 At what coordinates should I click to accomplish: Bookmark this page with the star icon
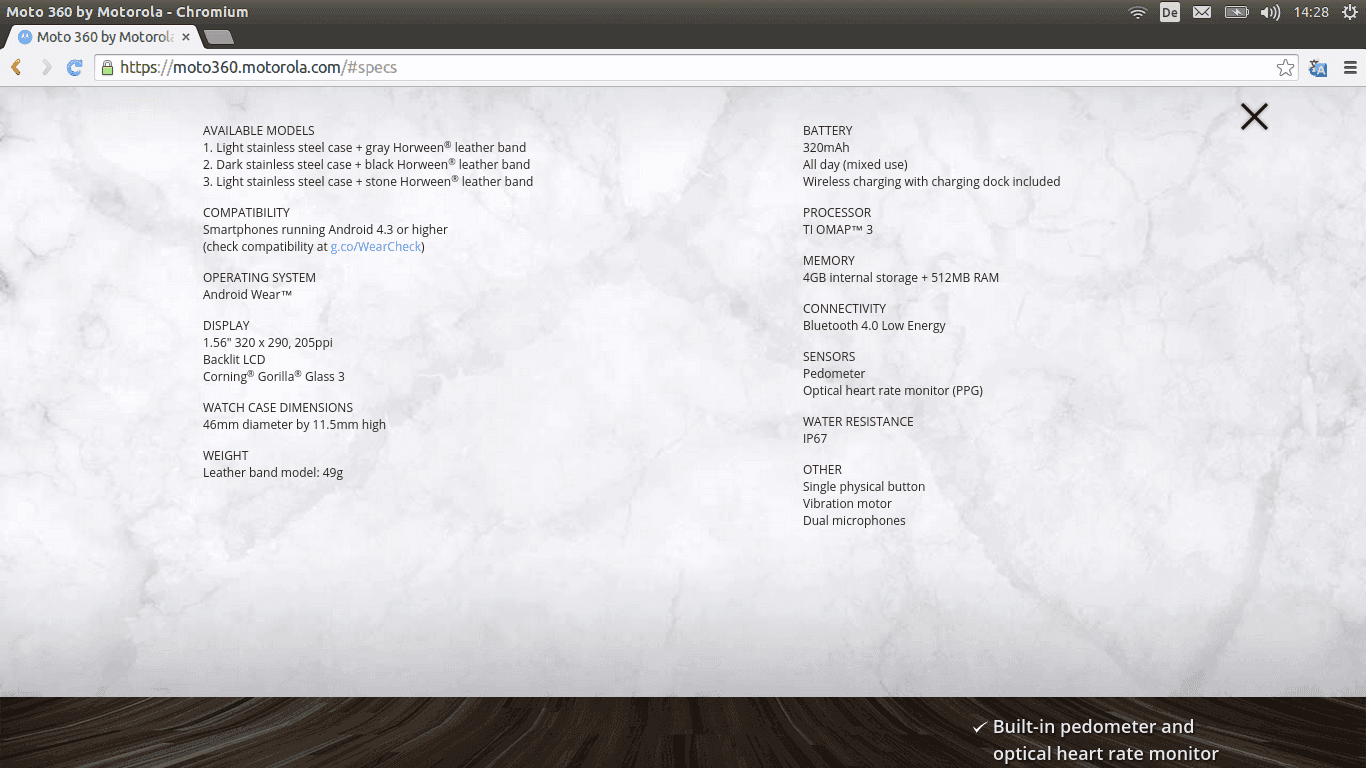pos(1285,68)
